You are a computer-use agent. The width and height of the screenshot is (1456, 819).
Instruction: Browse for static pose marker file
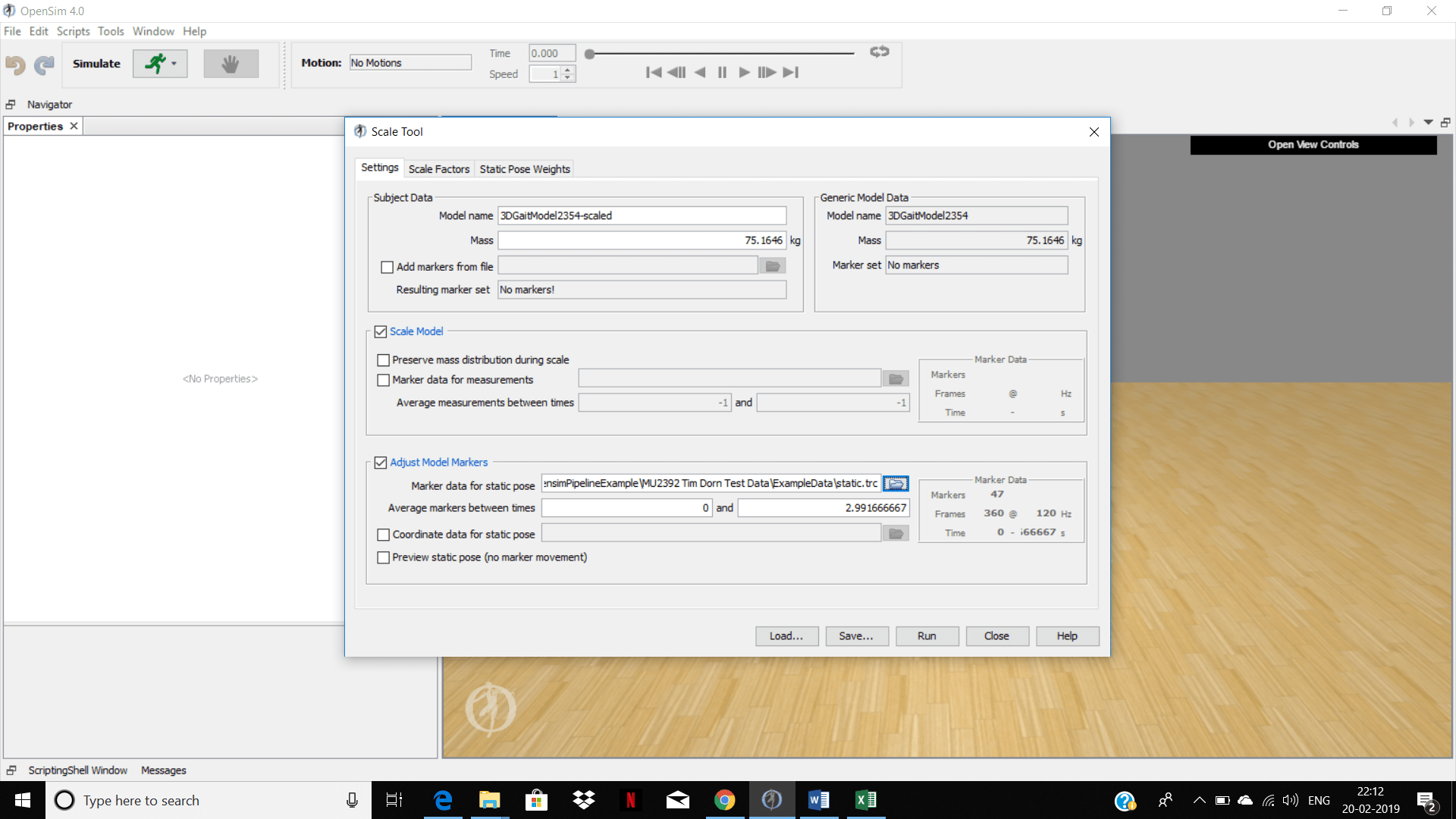pos(896,484)
